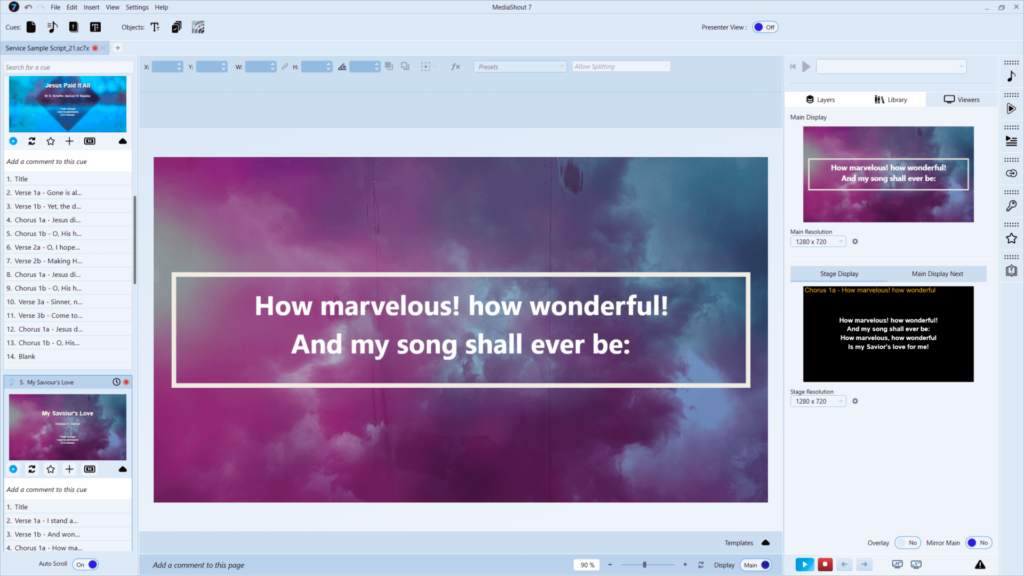Click the cloud icon under My Saviour's Love

tap(122, 469)
